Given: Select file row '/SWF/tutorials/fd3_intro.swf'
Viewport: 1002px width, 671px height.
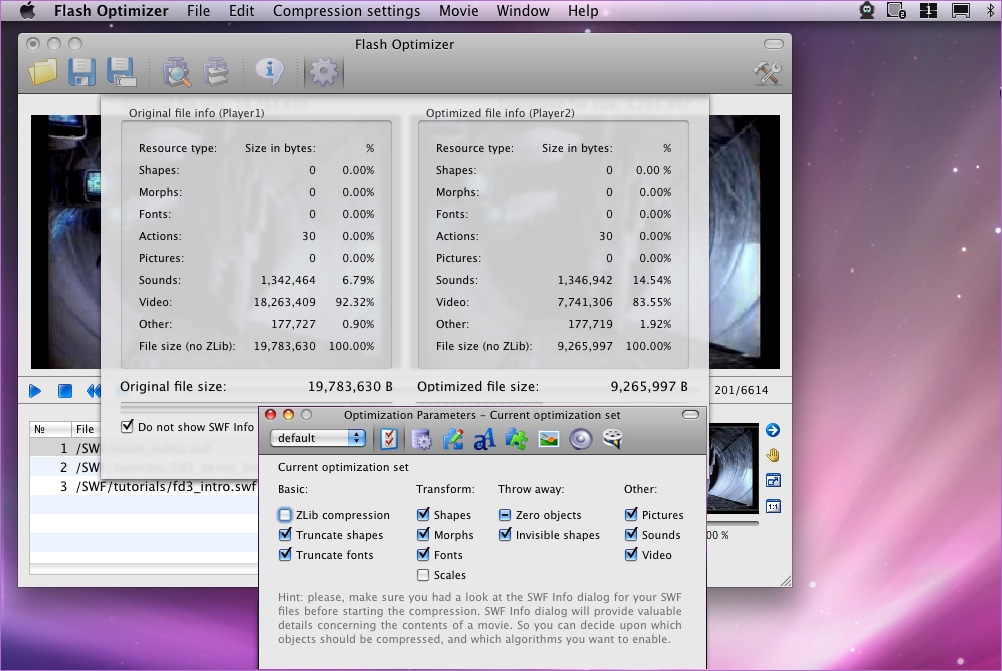Looking at the screenshot, I should 144,486.
